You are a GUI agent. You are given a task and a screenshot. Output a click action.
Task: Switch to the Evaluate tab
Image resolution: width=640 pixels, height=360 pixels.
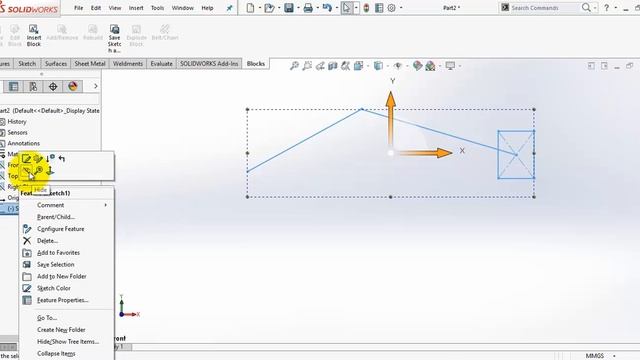tap(161, 64)
